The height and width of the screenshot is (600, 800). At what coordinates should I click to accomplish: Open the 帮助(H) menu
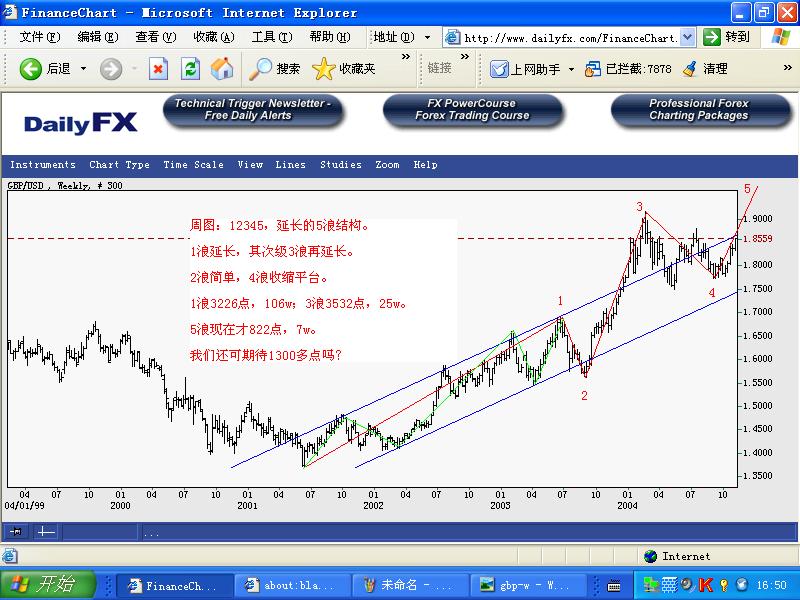point(330,37)
